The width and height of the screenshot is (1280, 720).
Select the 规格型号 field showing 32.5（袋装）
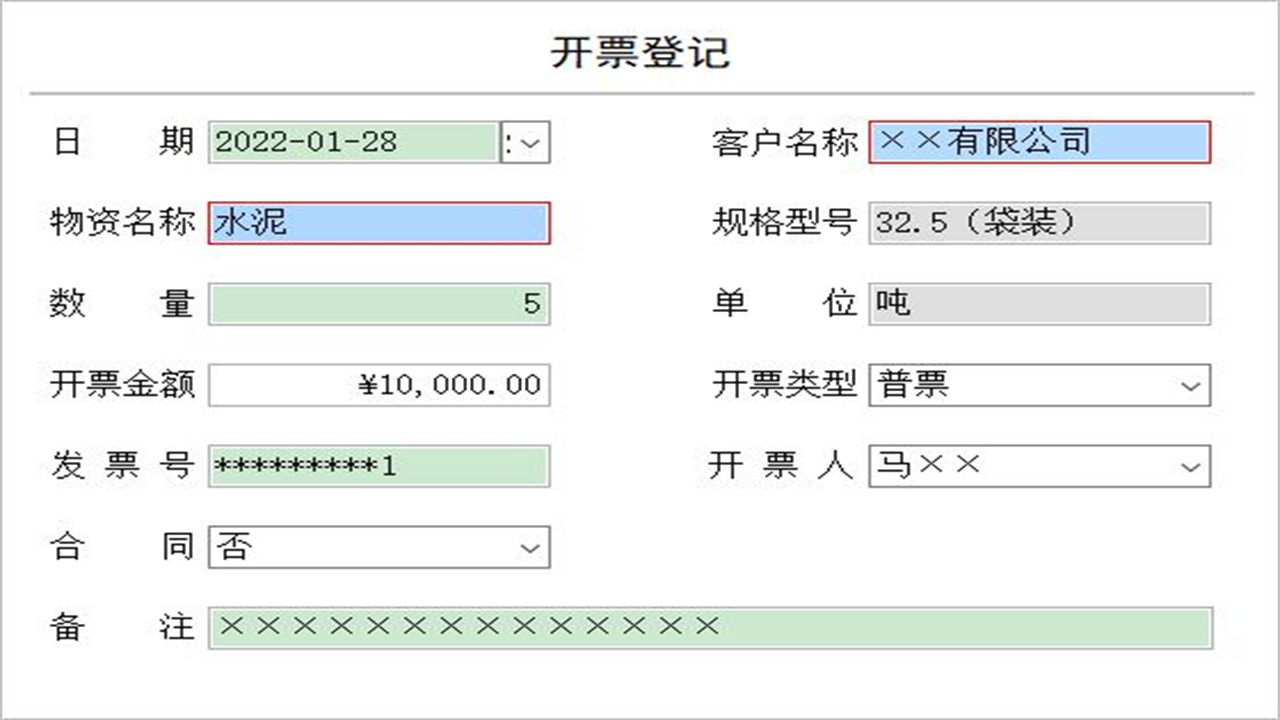click(1040, 223)
